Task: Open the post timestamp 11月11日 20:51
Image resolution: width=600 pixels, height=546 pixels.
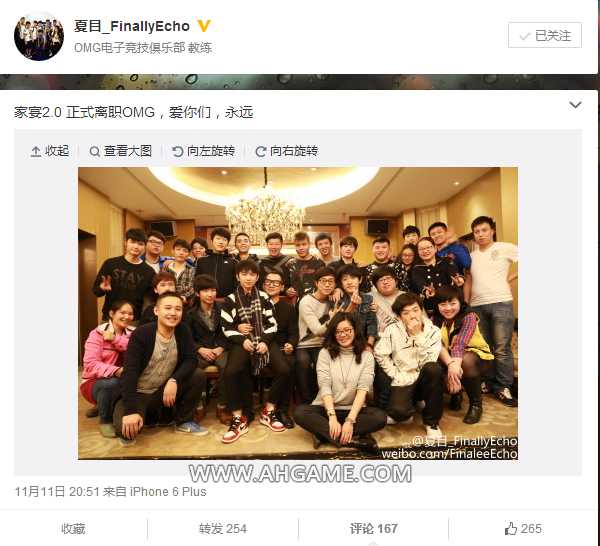Action: tap(57, 492)
